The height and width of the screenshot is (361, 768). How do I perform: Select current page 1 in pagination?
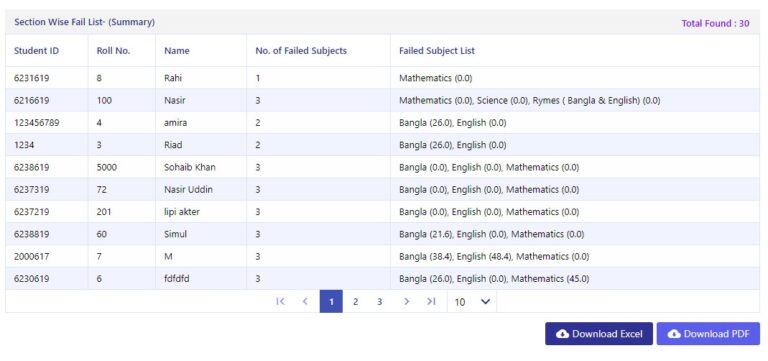[331, 302]
